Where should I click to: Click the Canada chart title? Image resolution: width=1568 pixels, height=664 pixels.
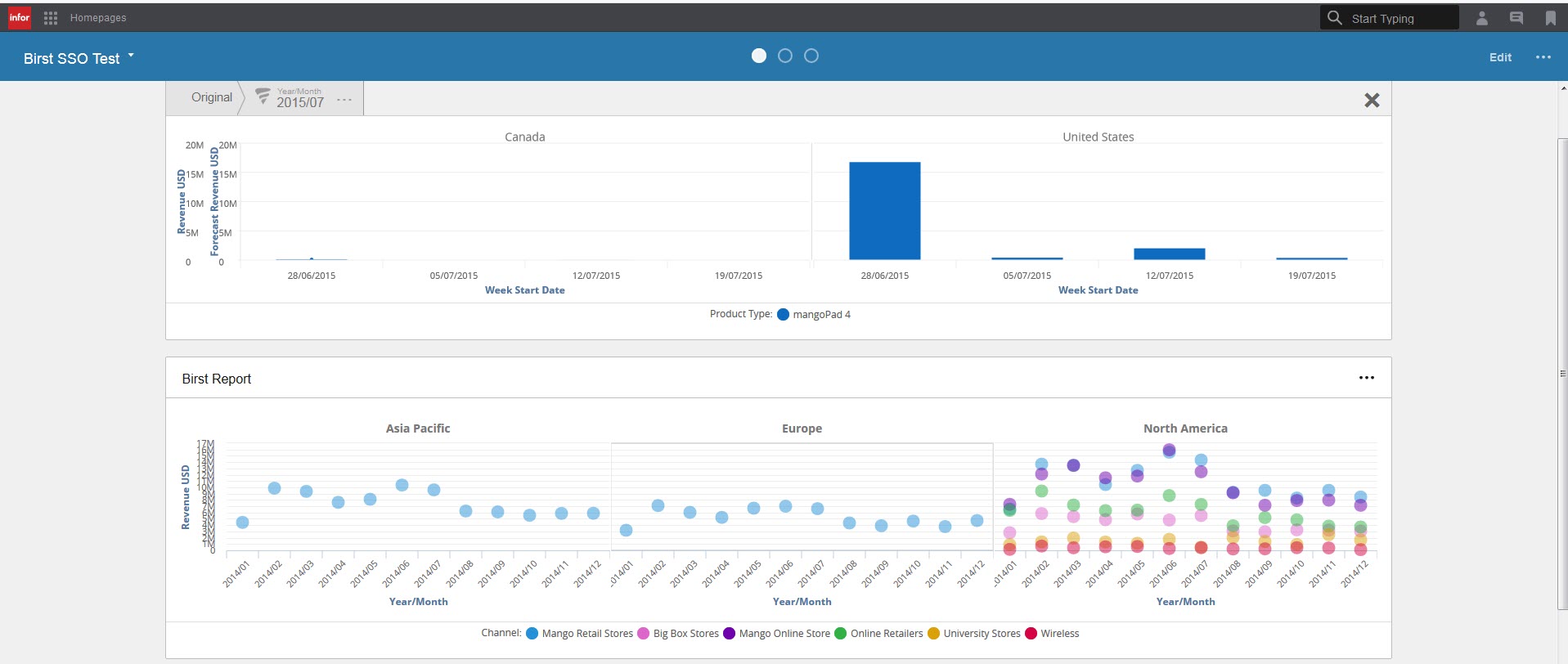pos(524,137)
